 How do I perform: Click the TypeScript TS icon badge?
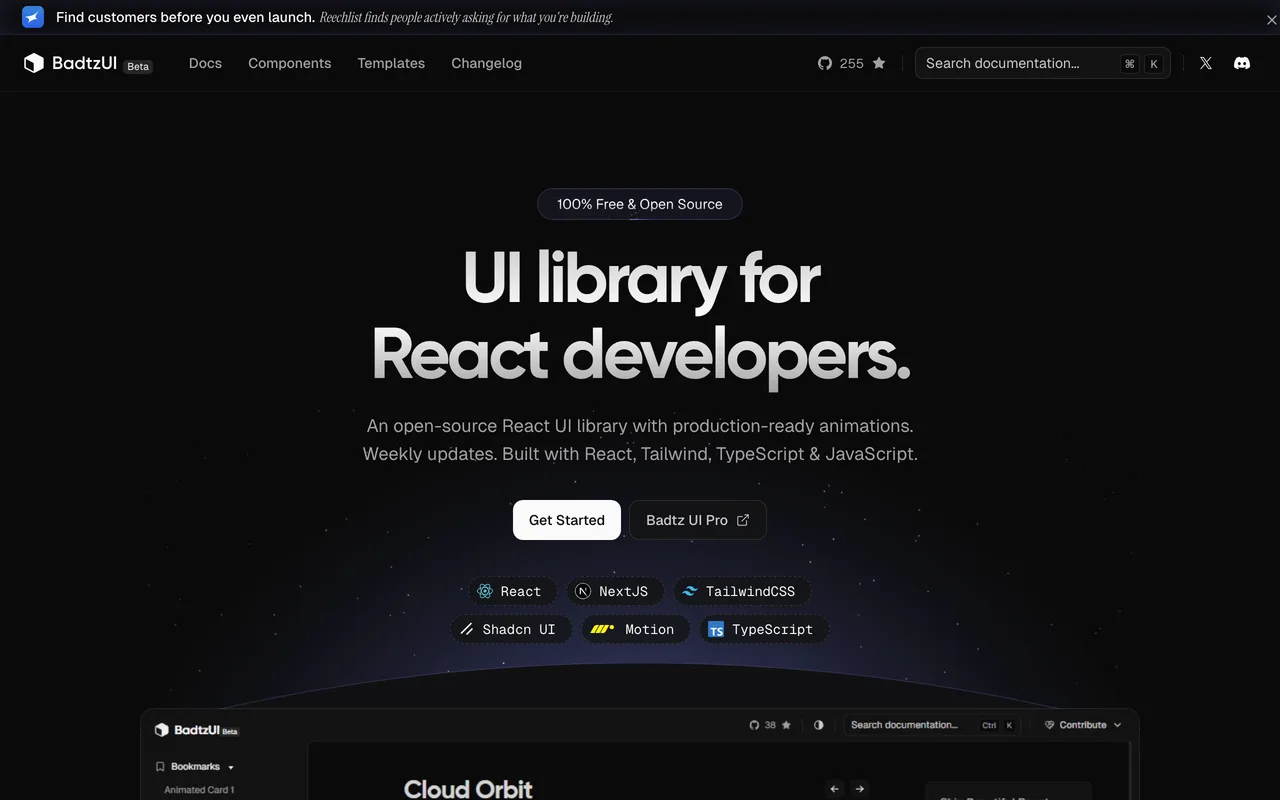tap(716, 629)
